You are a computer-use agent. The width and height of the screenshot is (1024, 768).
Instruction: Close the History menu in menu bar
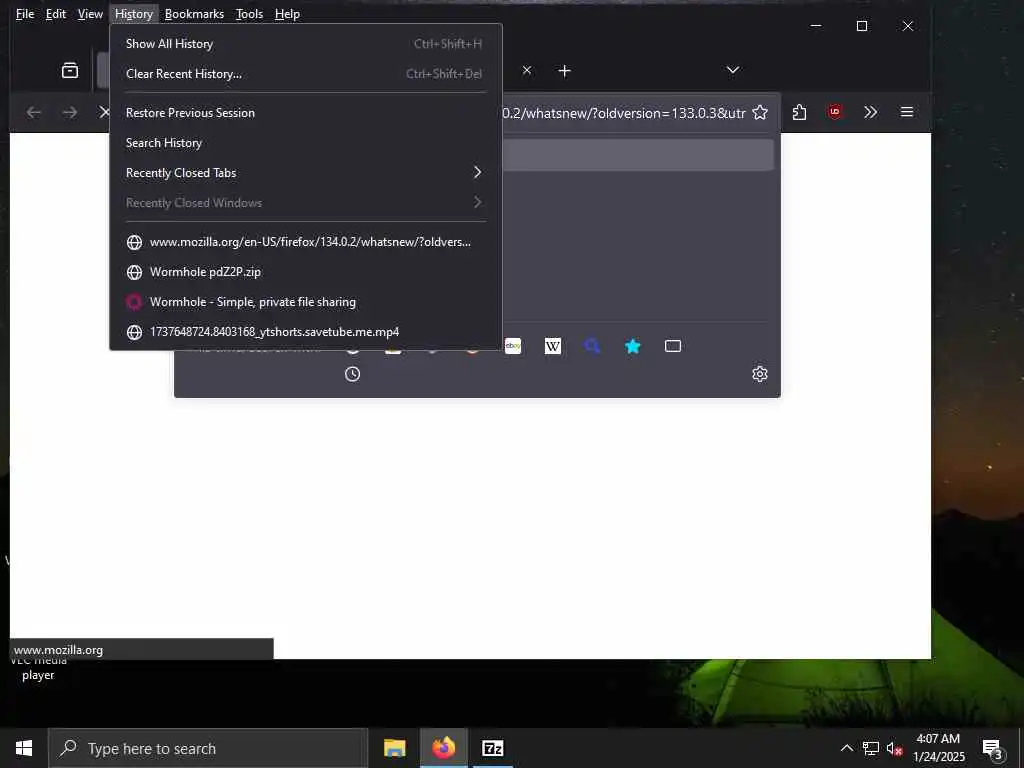[134, 14]
